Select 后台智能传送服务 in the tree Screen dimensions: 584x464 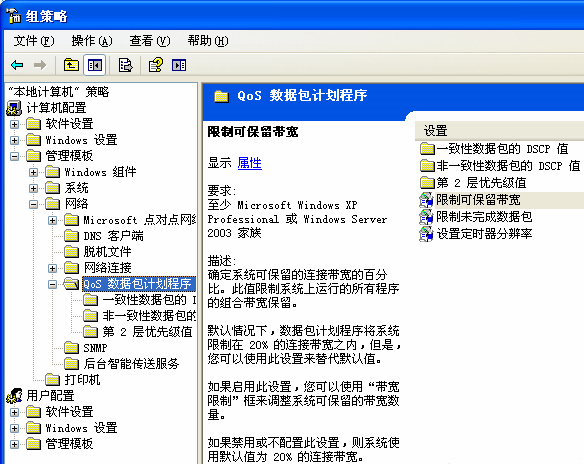tap(131, 364)
